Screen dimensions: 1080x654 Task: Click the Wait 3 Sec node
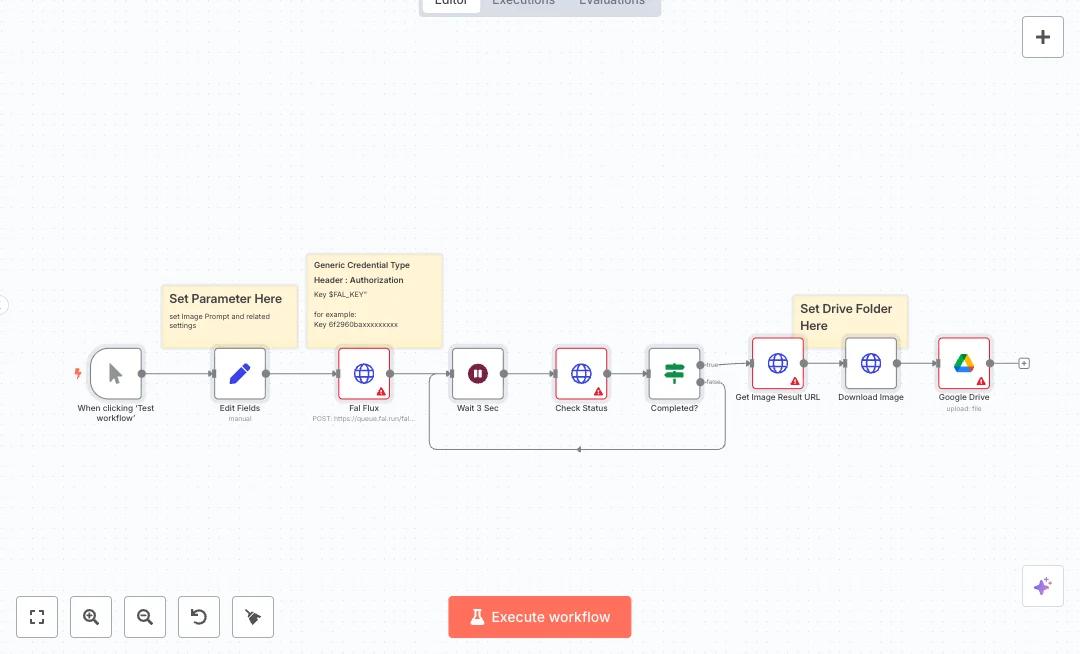477,374
